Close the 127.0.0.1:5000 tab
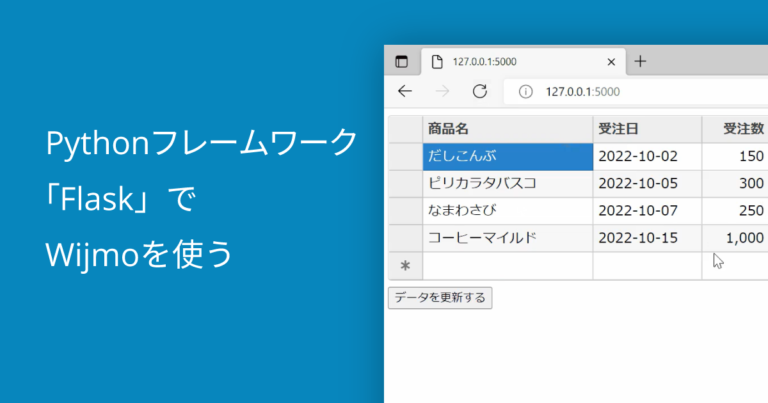The image size is (768, 403). [611, 62]
